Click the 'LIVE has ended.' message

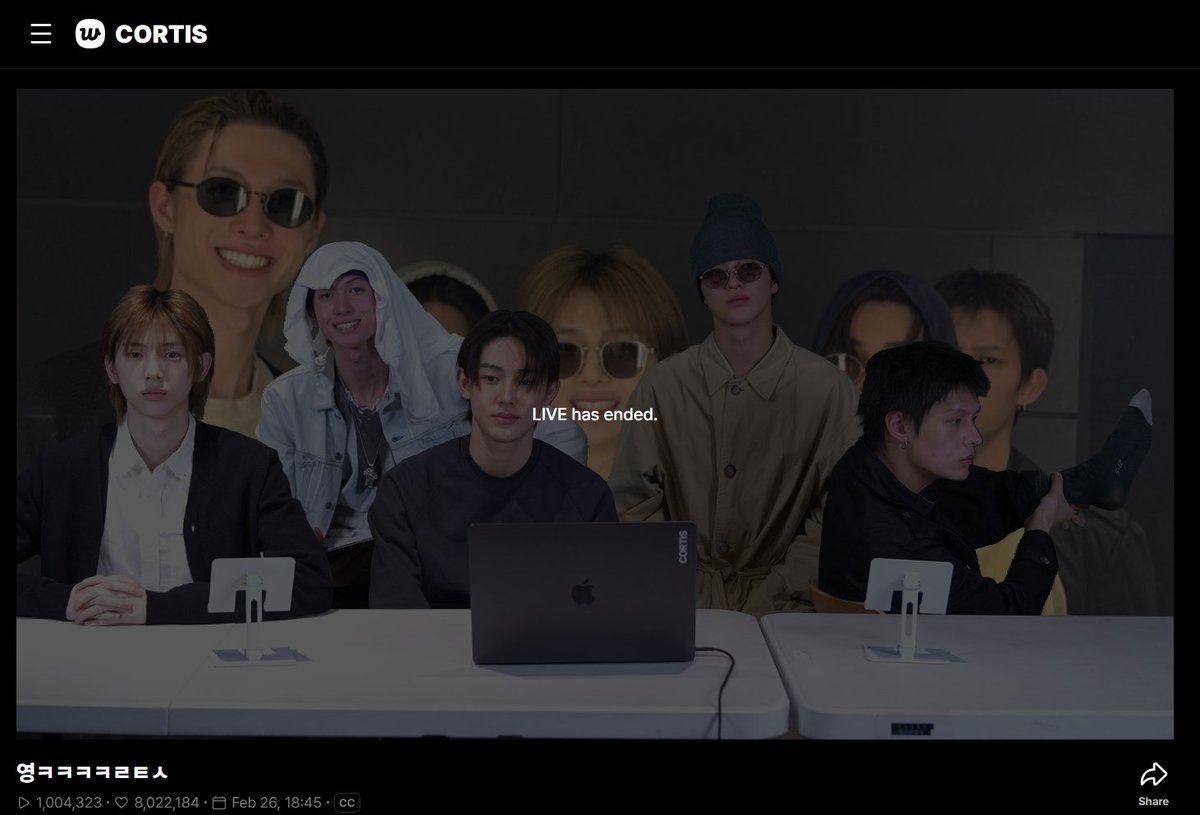click(594, 414)
